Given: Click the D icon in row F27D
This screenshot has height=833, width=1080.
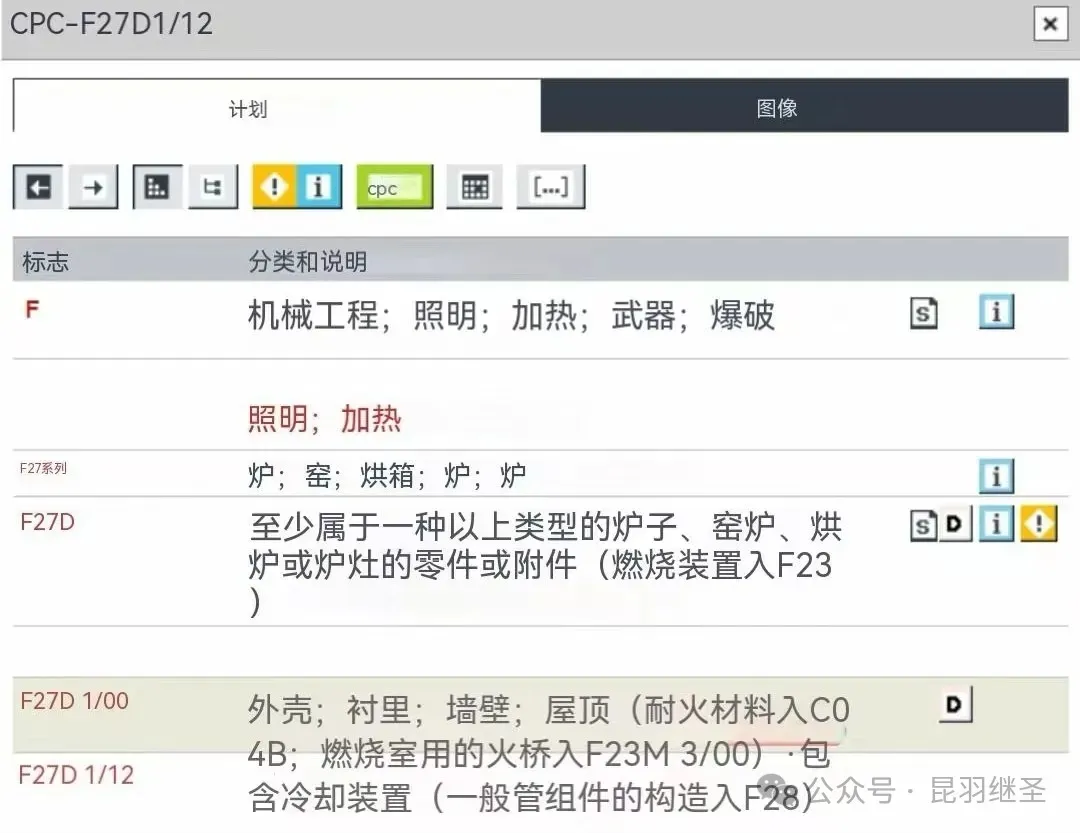Looking at the screenshot, I should 956,524.
